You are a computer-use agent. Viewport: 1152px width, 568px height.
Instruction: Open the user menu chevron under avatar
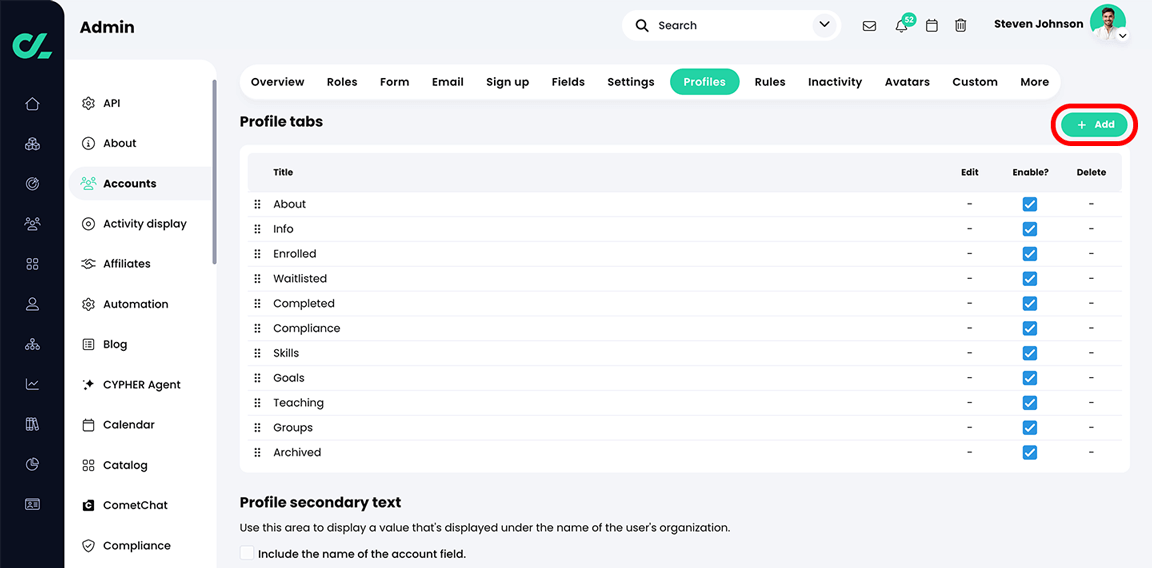coord(1122,35)
